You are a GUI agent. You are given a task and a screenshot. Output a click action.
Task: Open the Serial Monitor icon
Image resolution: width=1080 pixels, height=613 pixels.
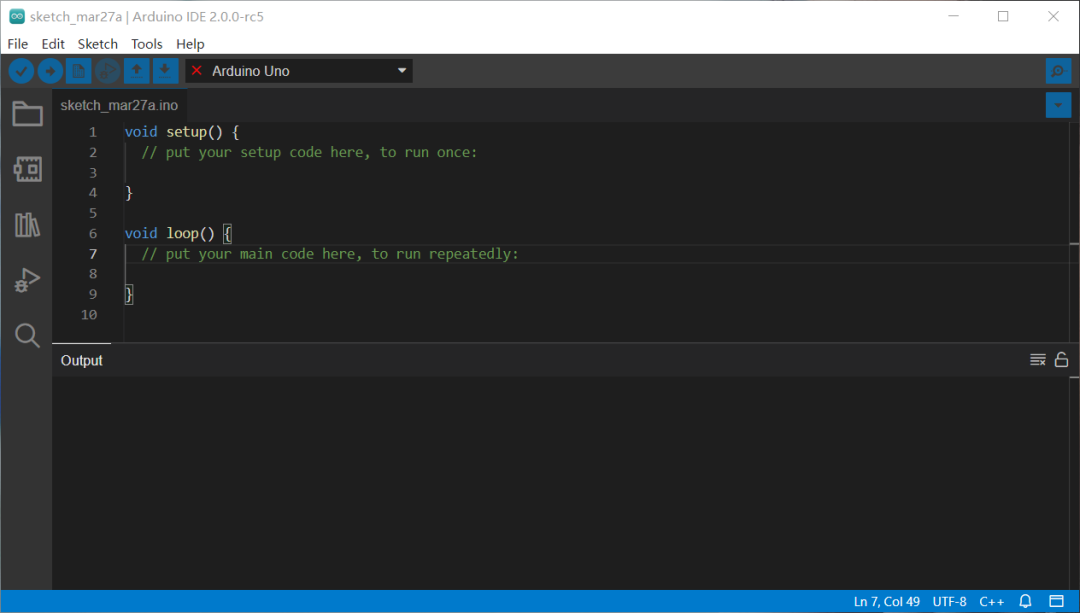[x=1058, y=71]
